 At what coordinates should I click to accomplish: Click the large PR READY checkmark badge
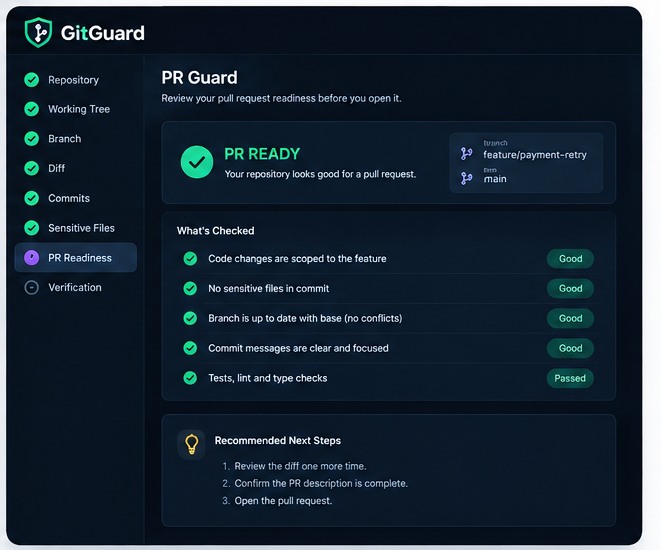197,162
